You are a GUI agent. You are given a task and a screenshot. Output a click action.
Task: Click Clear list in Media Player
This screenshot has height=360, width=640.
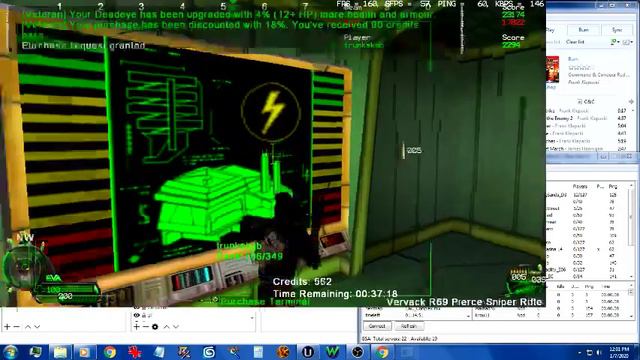[x=575, y=42]
